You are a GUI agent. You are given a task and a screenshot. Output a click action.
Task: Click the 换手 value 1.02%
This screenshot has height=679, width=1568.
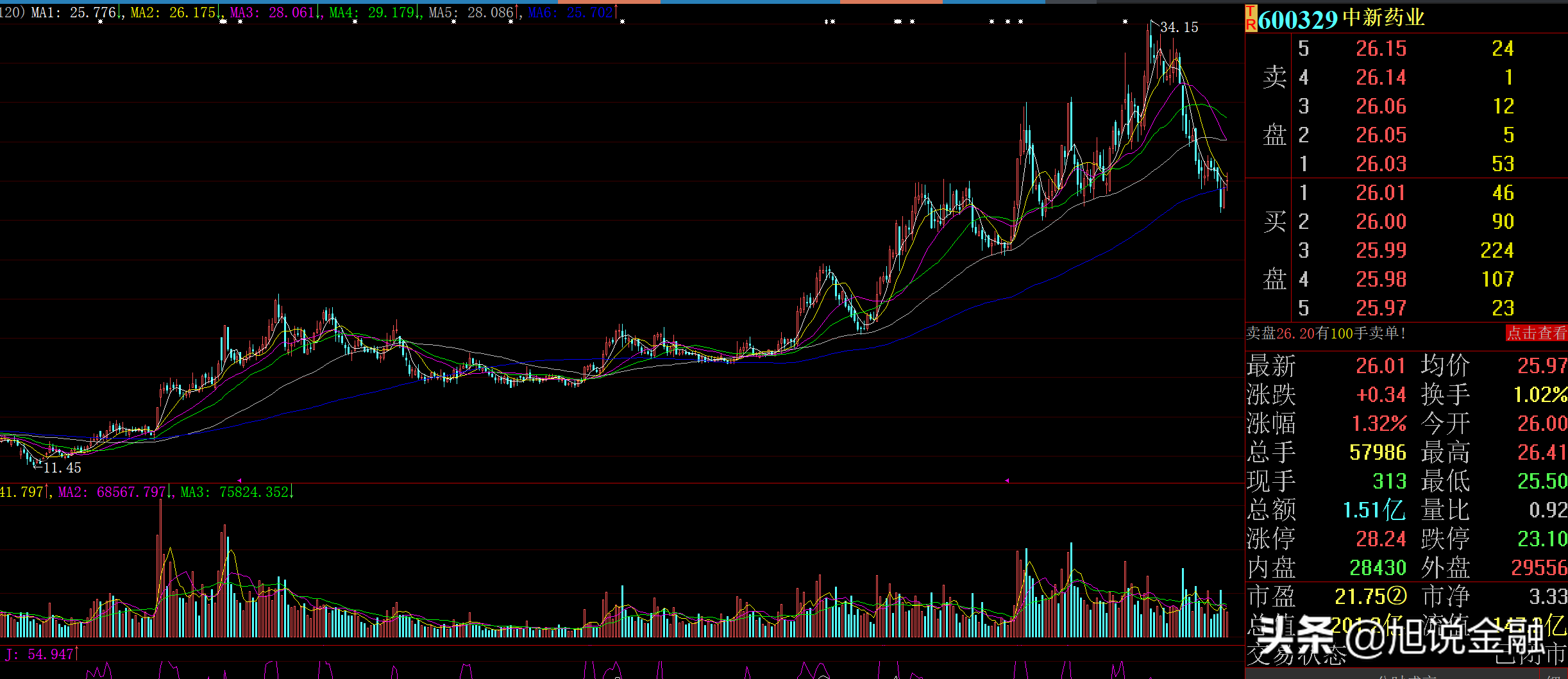(x=1540, y=395)
